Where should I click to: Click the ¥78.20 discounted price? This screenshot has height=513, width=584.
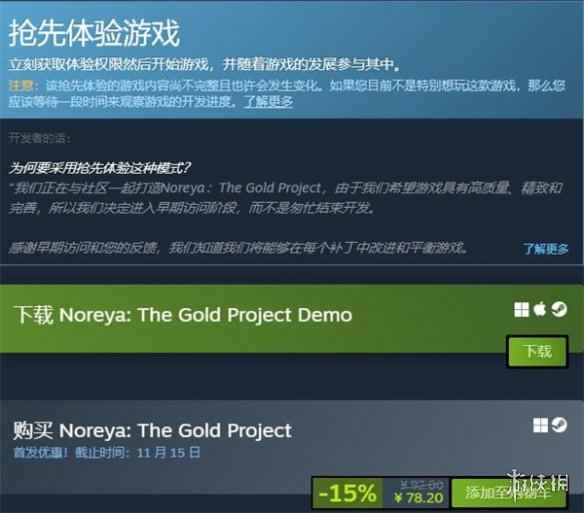(x=418, y=498)
